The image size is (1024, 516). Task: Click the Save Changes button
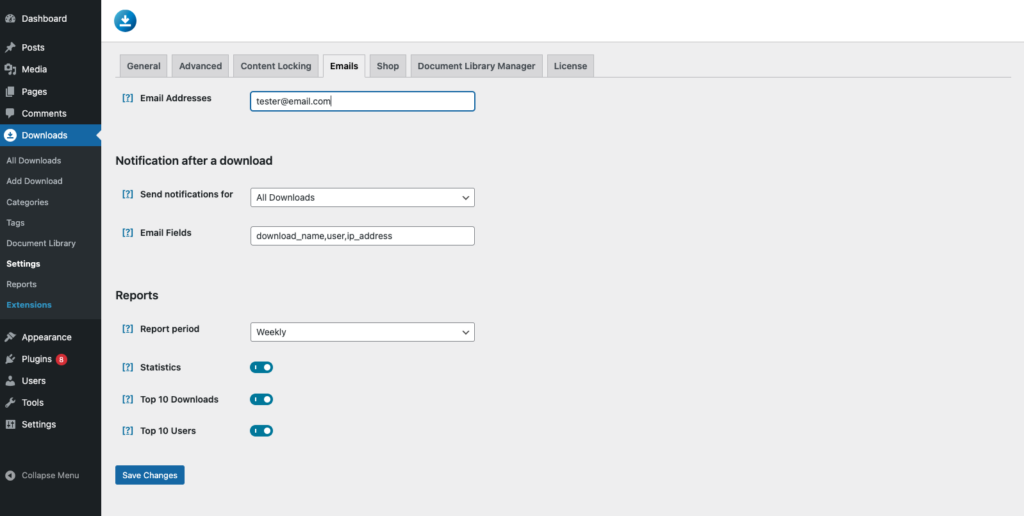click(x=150, y=475)
